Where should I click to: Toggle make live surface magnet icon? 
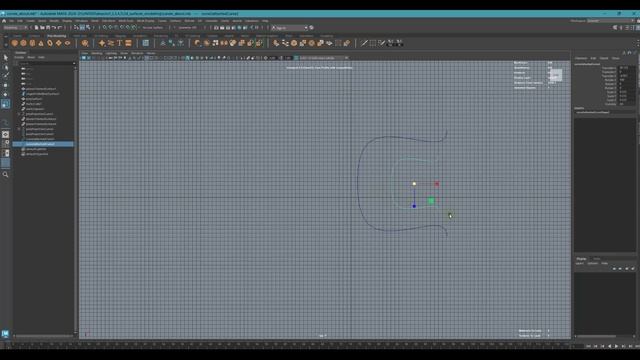[x=134, y=27]
